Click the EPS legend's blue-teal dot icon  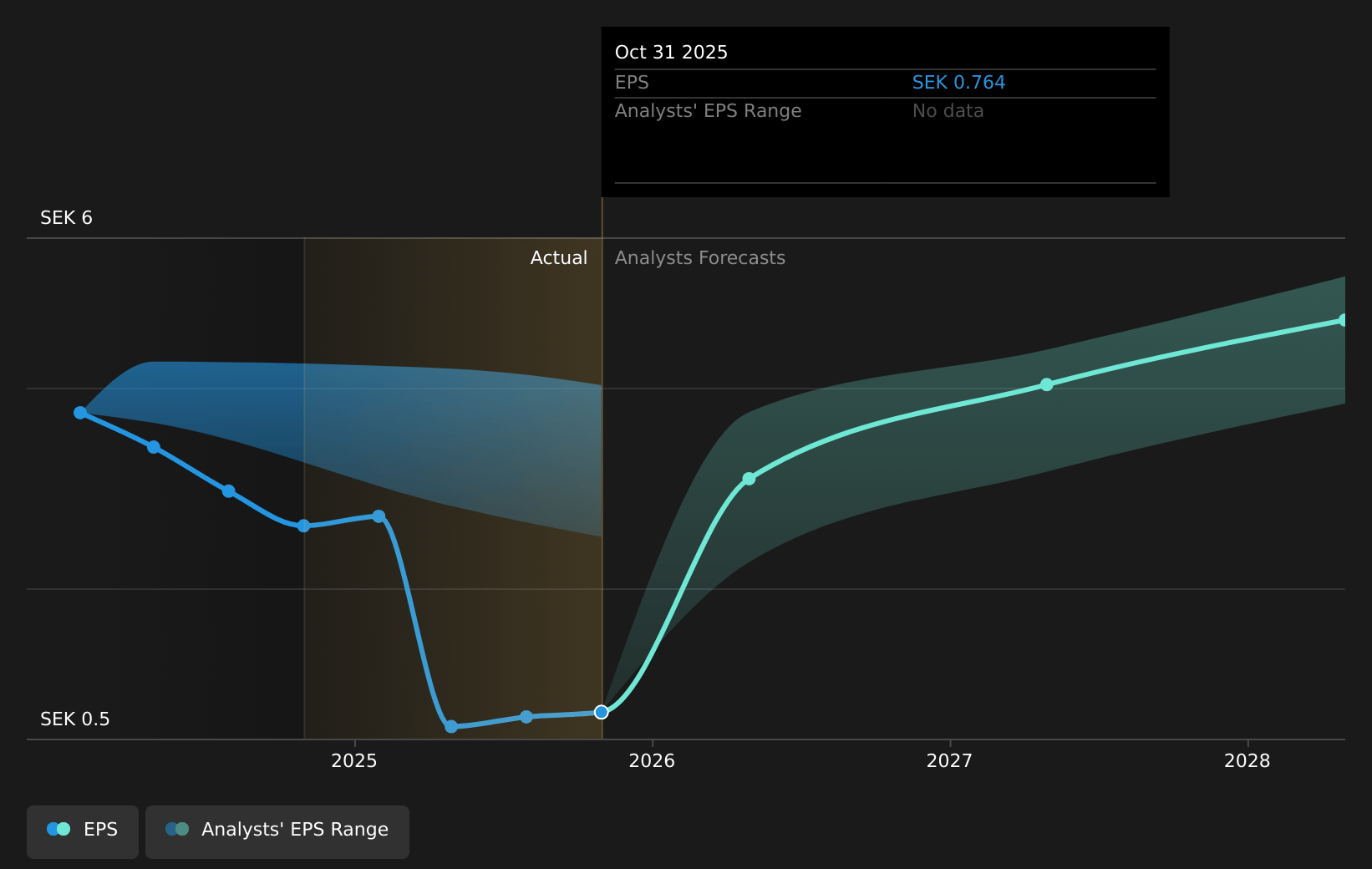[x=58, y=830]
